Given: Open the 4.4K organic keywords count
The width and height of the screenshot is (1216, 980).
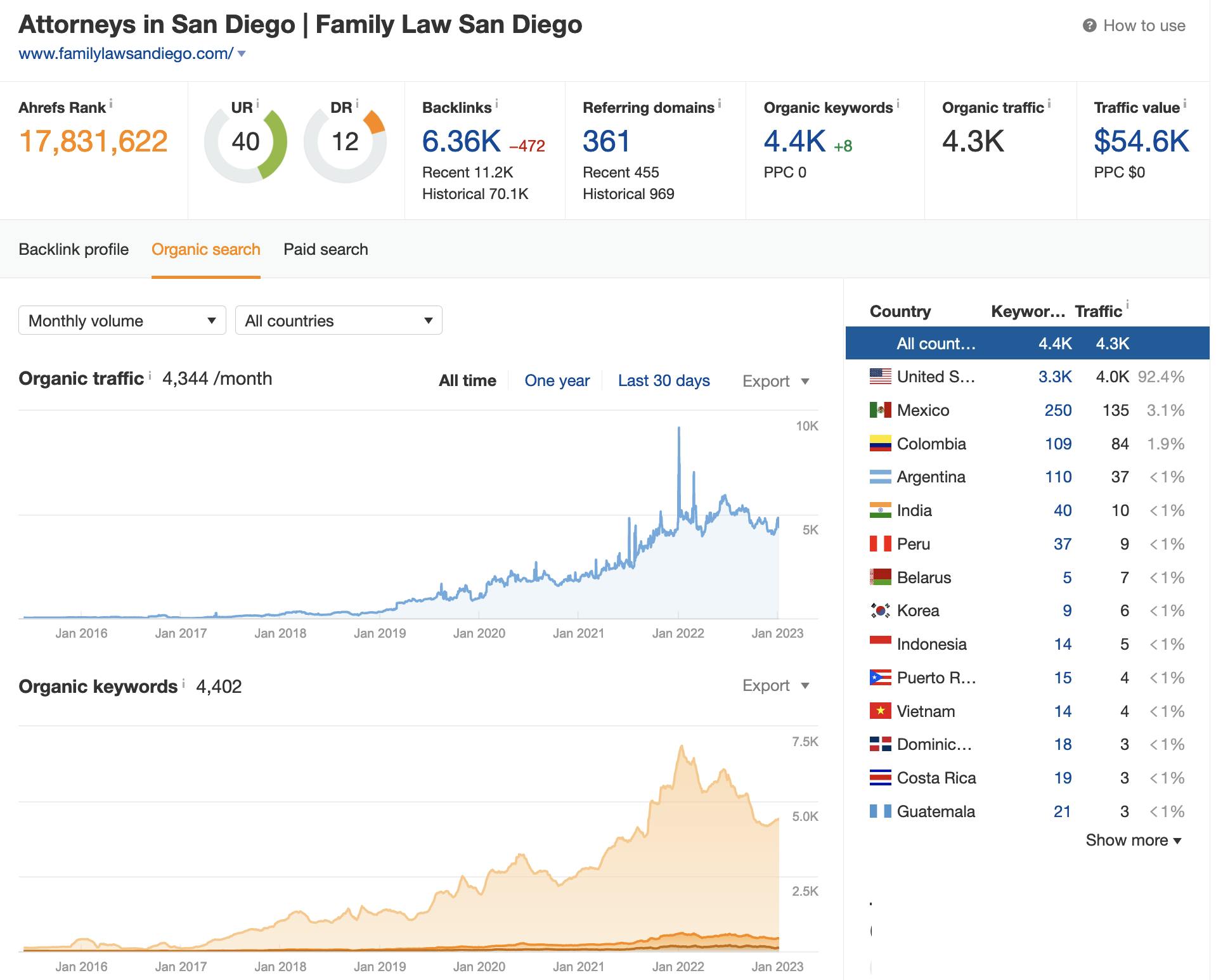Looking at the screenshot, I should coord(794,141).
